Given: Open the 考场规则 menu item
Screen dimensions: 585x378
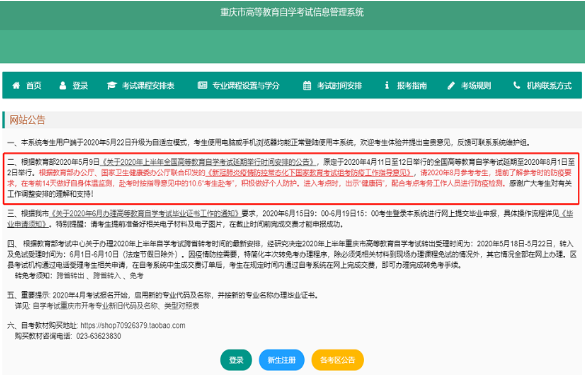Looking at the screenshot, I should [x=469, y=85].
